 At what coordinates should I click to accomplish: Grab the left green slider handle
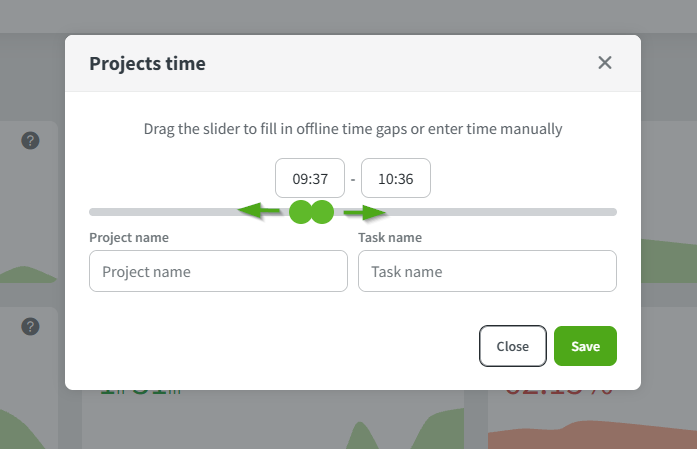(x=299, y=212)
